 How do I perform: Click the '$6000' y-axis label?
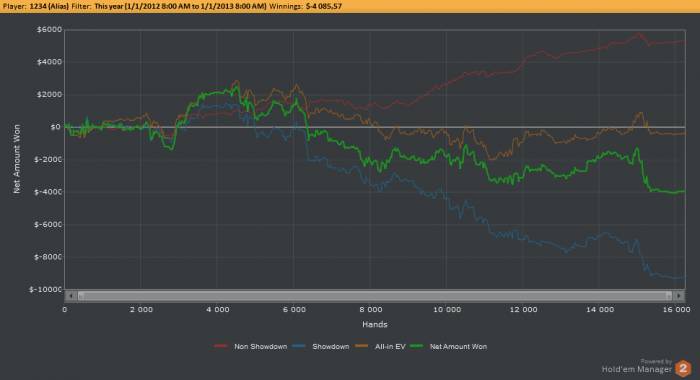pyautogui.click(x=50, y=29)
